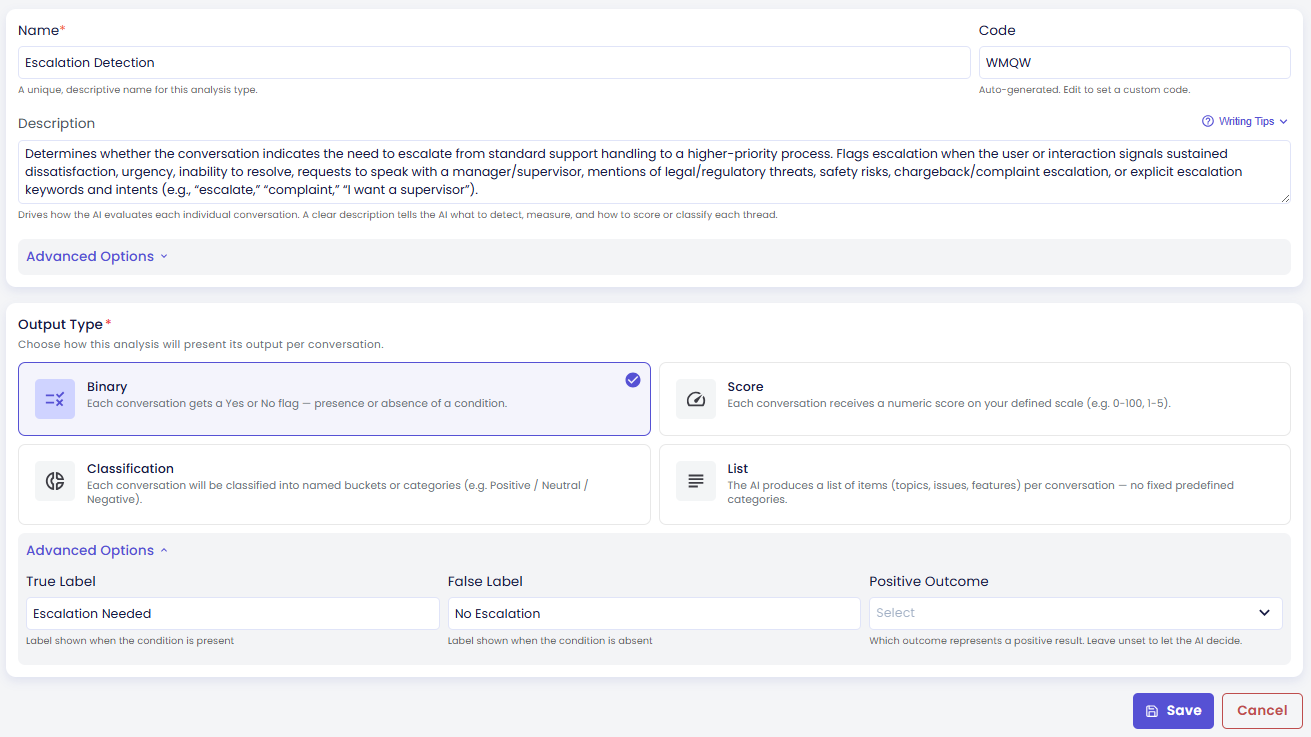
Task: Click 'Auto-generated. Edit to set a custom code.' hint
Action: click(1084, 90)
